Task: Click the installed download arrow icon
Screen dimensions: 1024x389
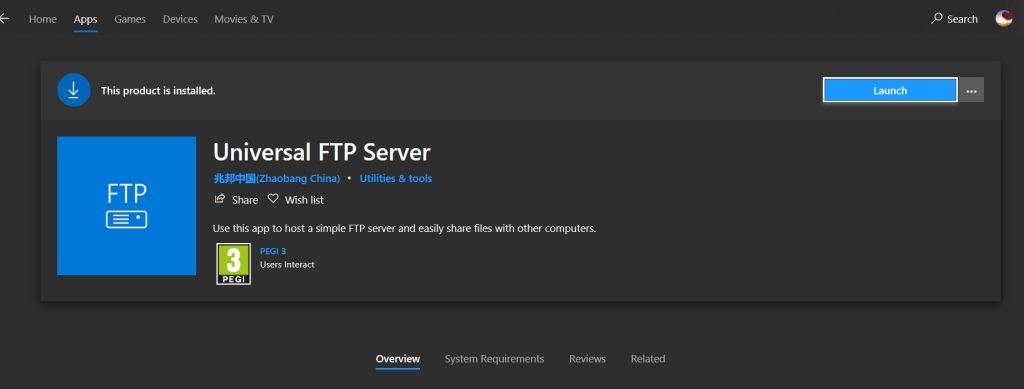Action: (74, 90)
